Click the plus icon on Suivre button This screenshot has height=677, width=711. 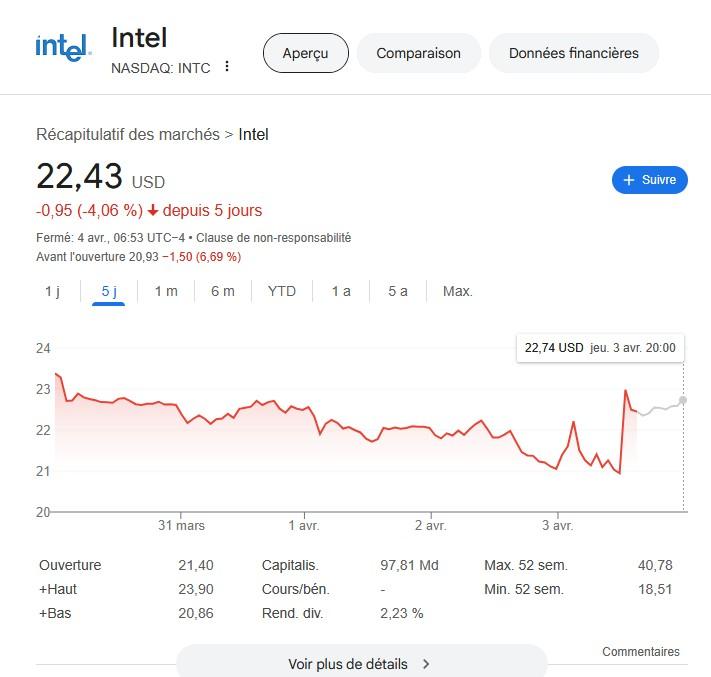click(628, 180)
